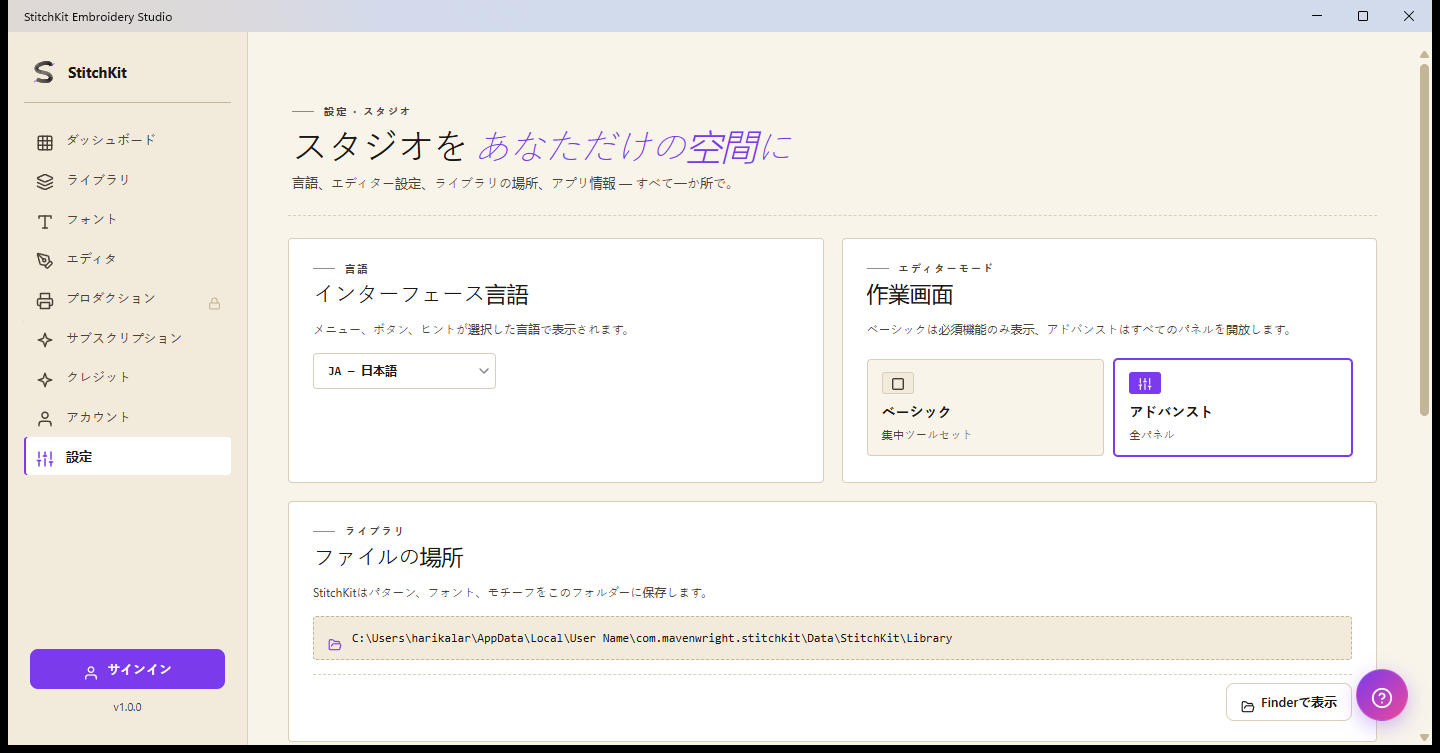Click the library layers icon
The image size is (1440, 753).
(45, 182)
